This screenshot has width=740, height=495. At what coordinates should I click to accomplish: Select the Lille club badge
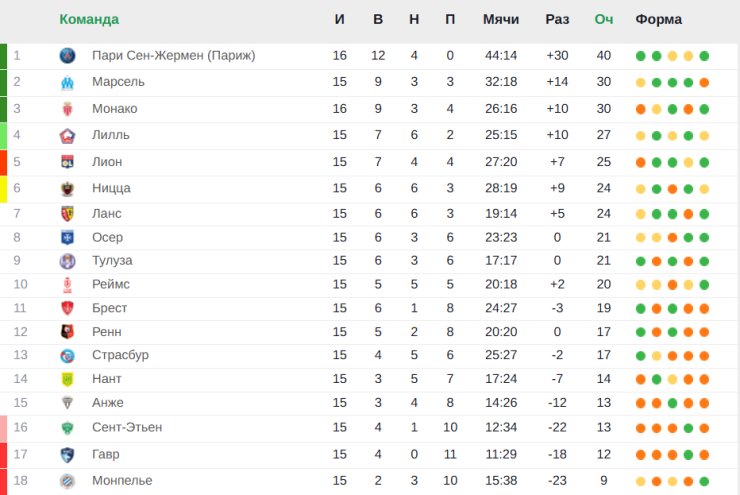[67, 136]
